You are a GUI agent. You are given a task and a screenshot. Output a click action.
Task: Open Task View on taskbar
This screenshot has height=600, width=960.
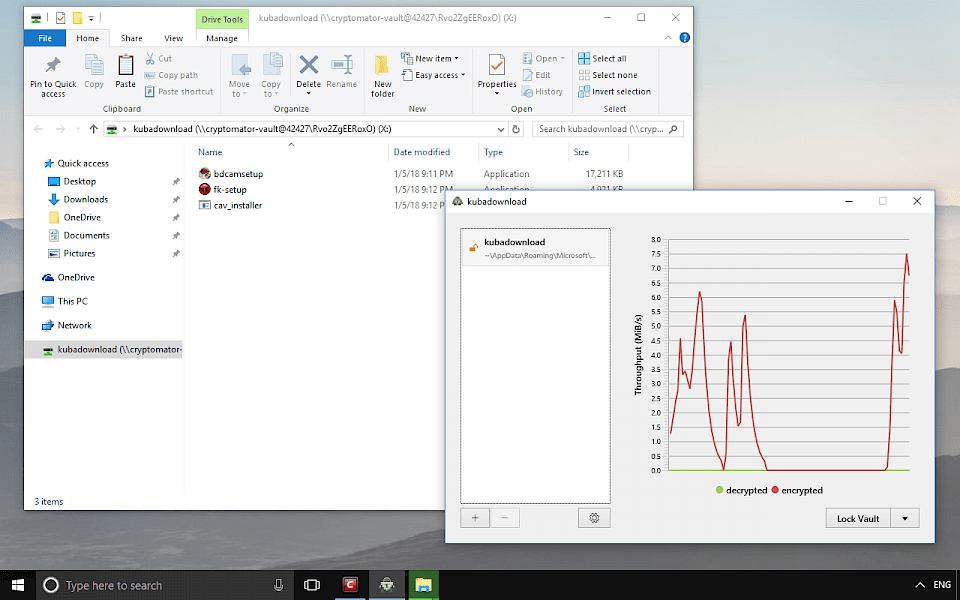tap(312, 585)
